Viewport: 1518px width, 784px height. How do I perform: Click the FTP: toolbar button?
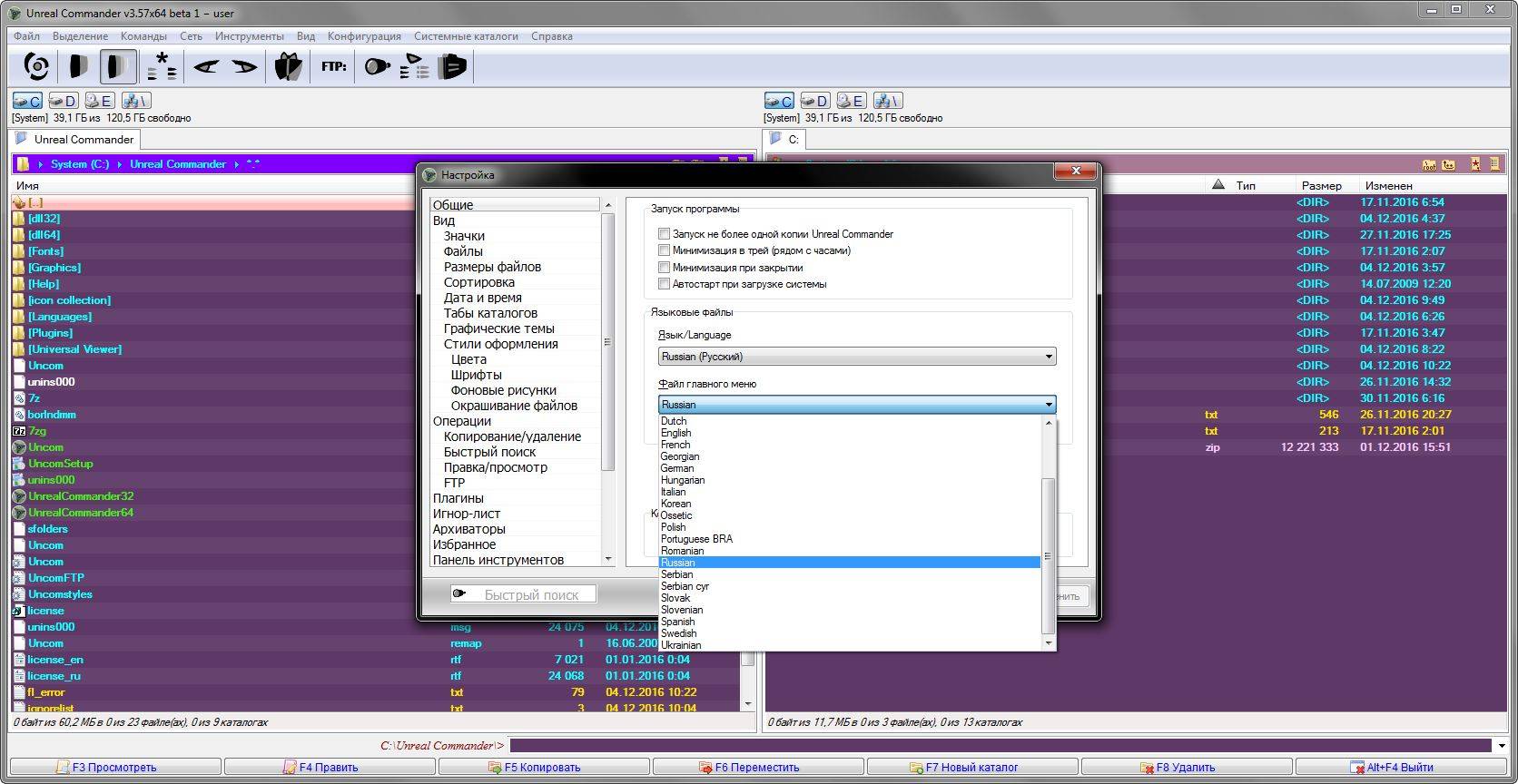pos(334,66)
